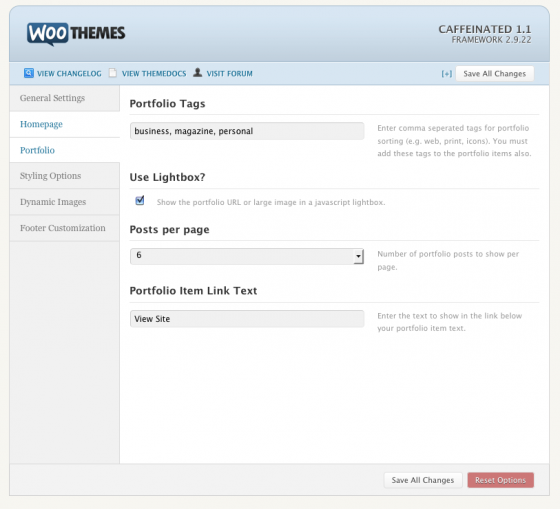Click the themedocs document icon

[x=113, y=73]
